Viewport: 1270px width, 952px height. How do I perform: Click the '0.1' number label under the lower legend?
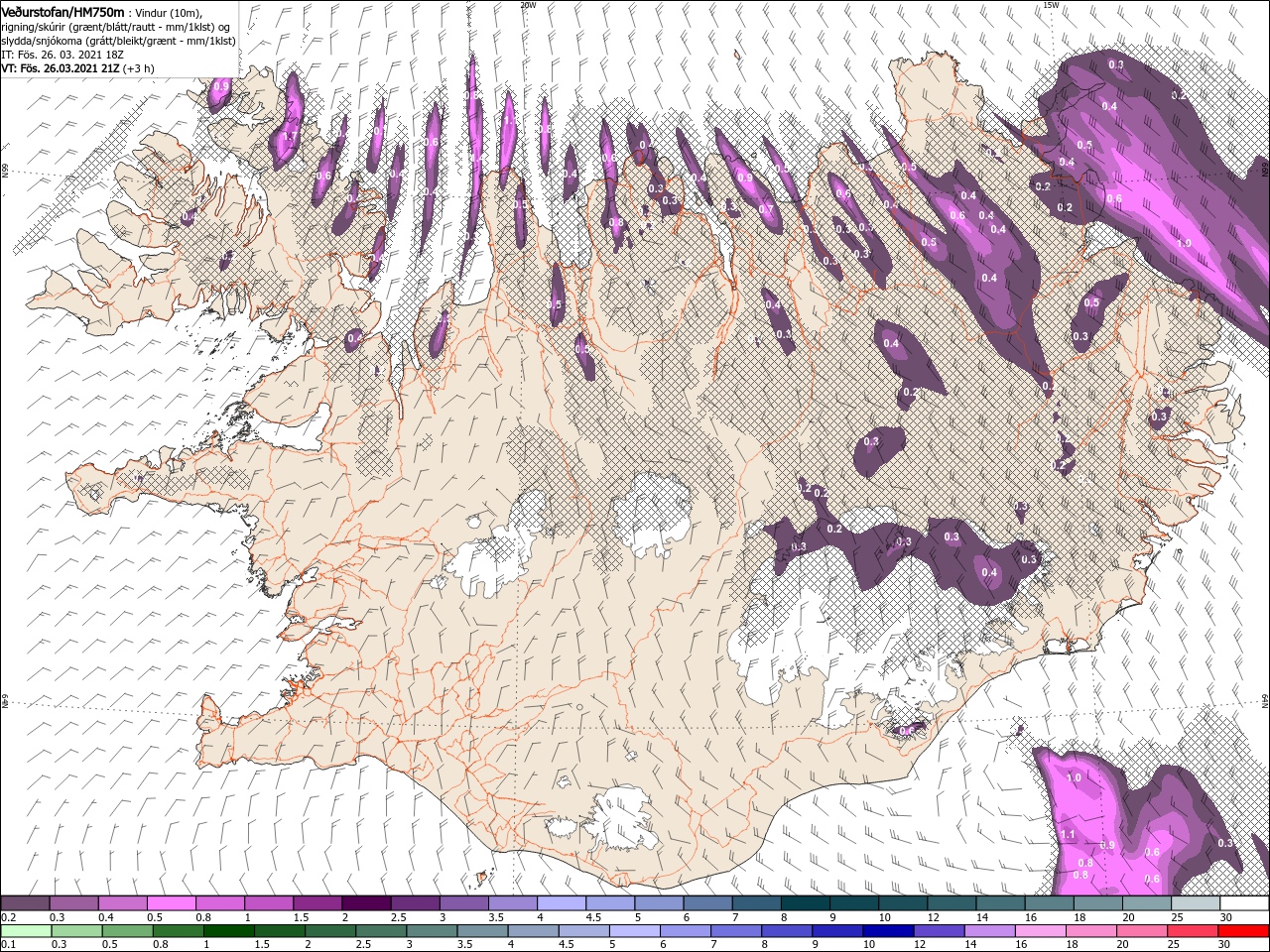coord(7,945)
